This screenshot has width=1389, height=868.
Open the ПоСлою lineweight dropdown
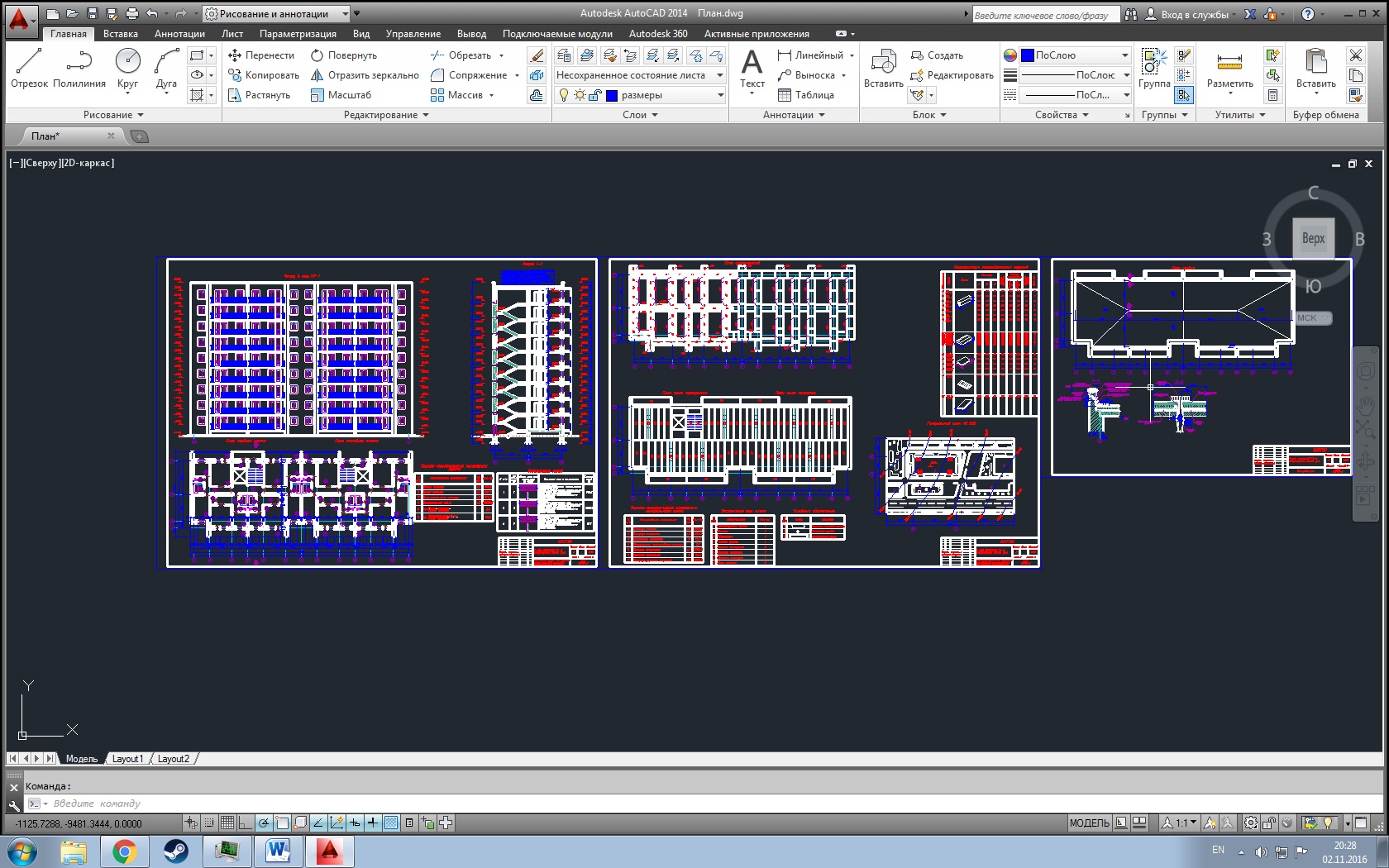click(x=1076, y=75)
